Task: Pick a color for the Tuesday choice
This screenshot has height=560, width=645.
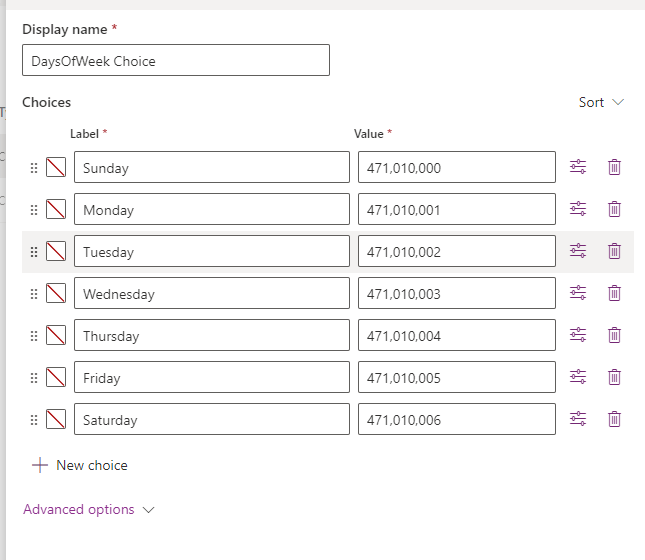Action: tap(56, 251)
